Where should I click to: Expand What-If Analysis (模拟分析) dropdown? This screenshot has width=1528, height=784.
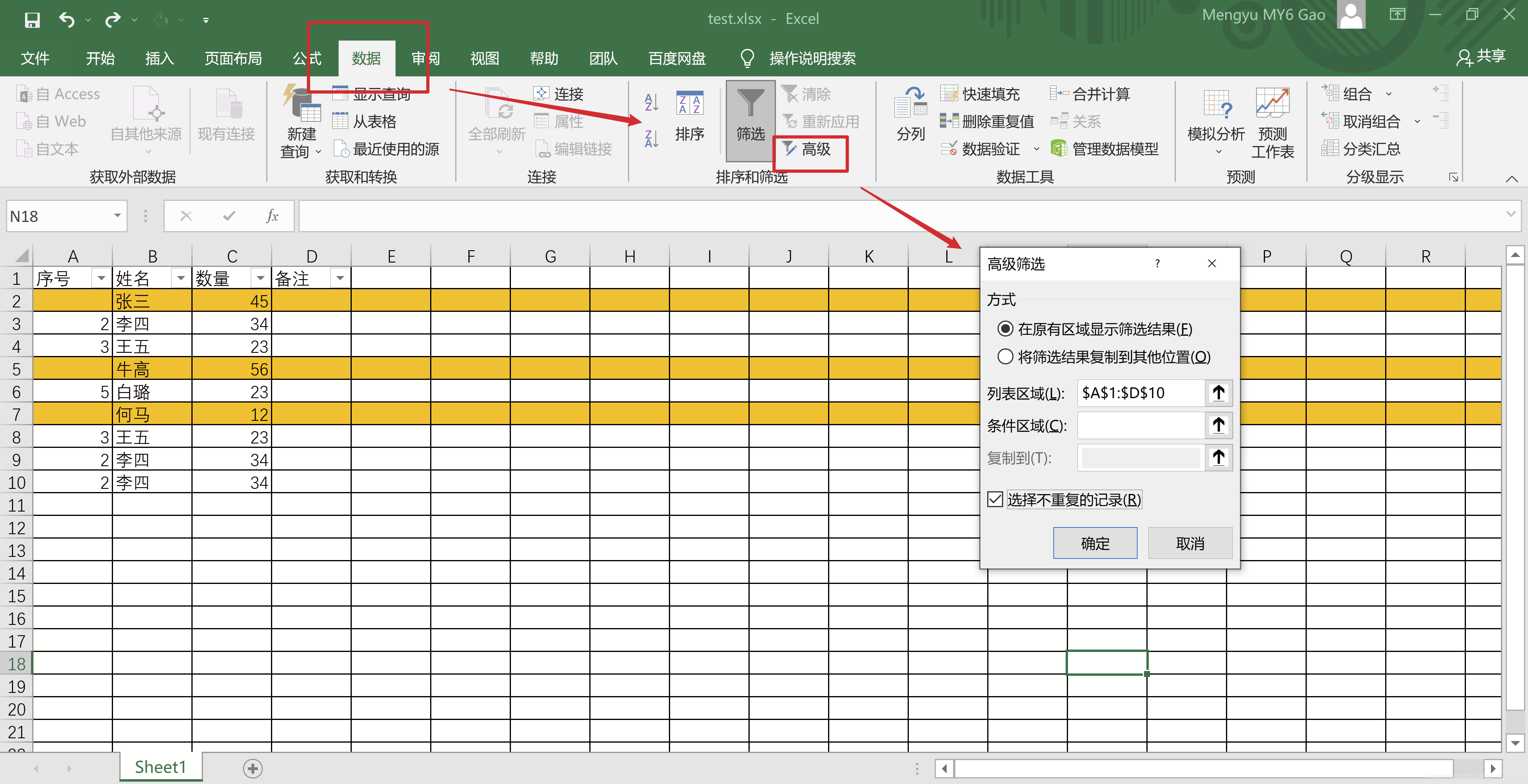[x=1218, y=152]
